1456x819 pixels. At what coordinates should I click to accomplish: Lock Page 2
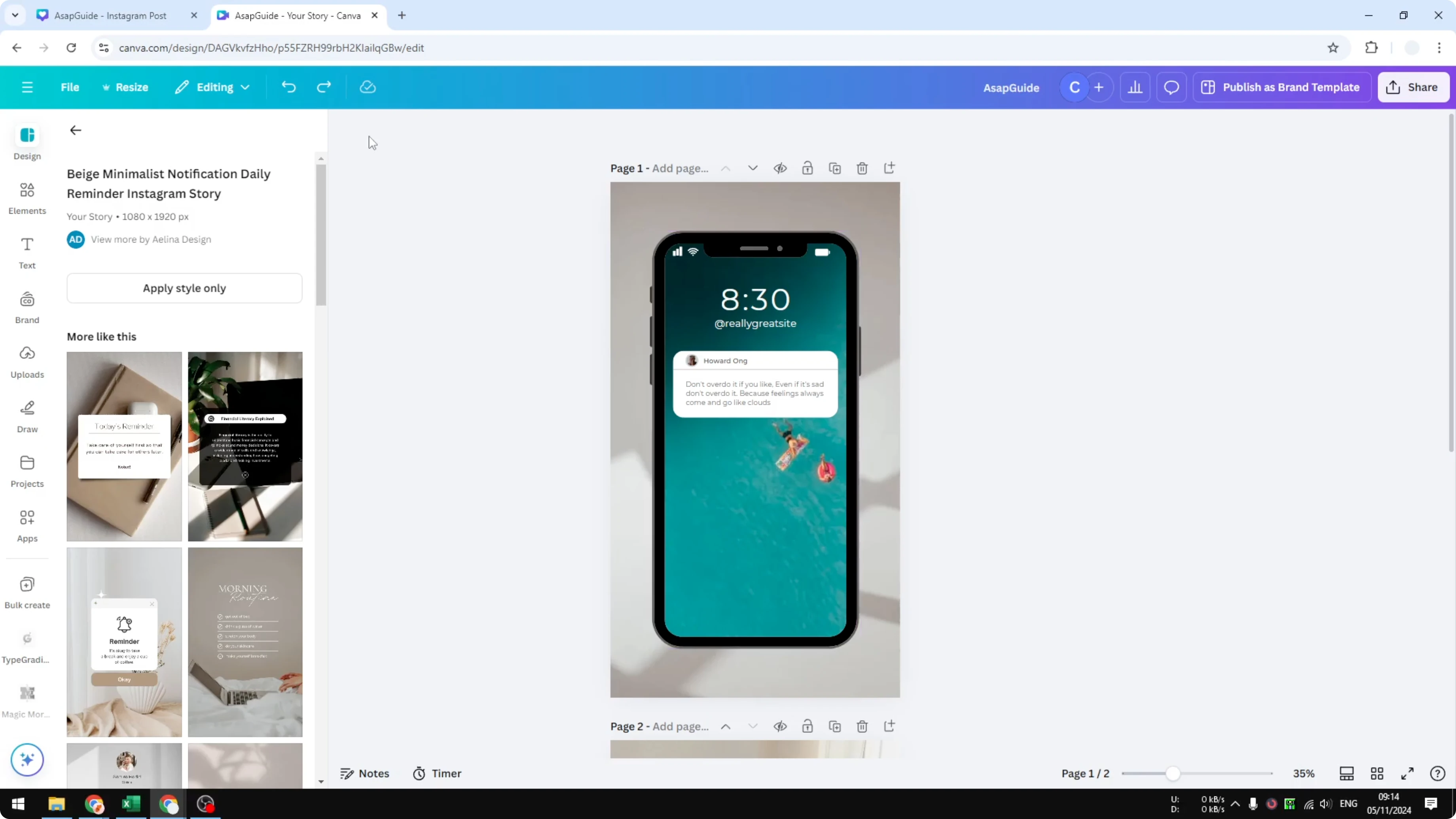(x=807, y=726)
